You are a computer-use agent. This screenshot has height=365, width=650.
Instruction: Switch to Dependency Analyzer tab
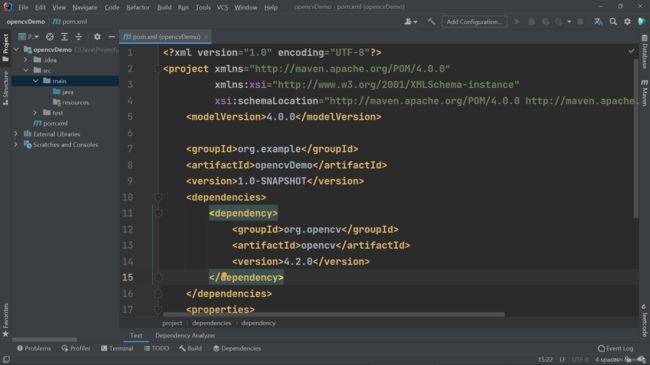tap(185, 336)
